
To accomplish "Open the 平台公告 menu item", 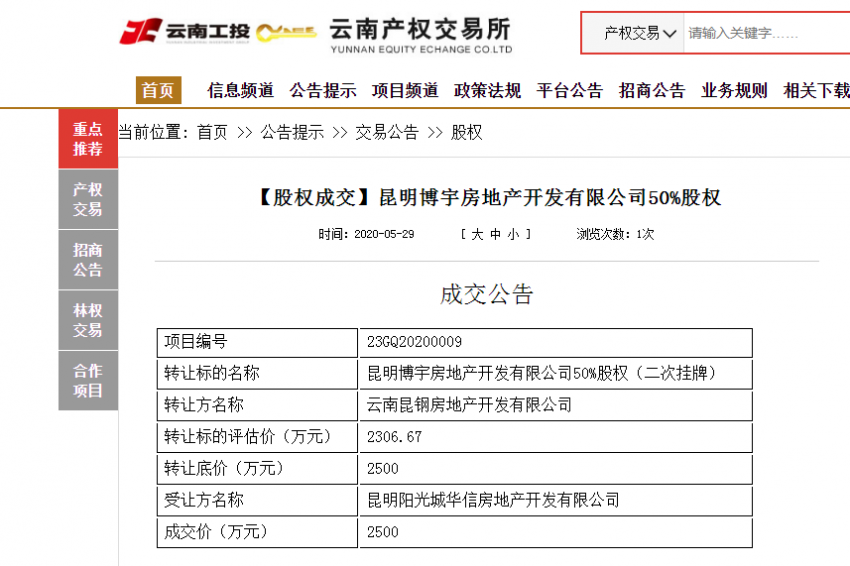I will [x=570, y=91].
